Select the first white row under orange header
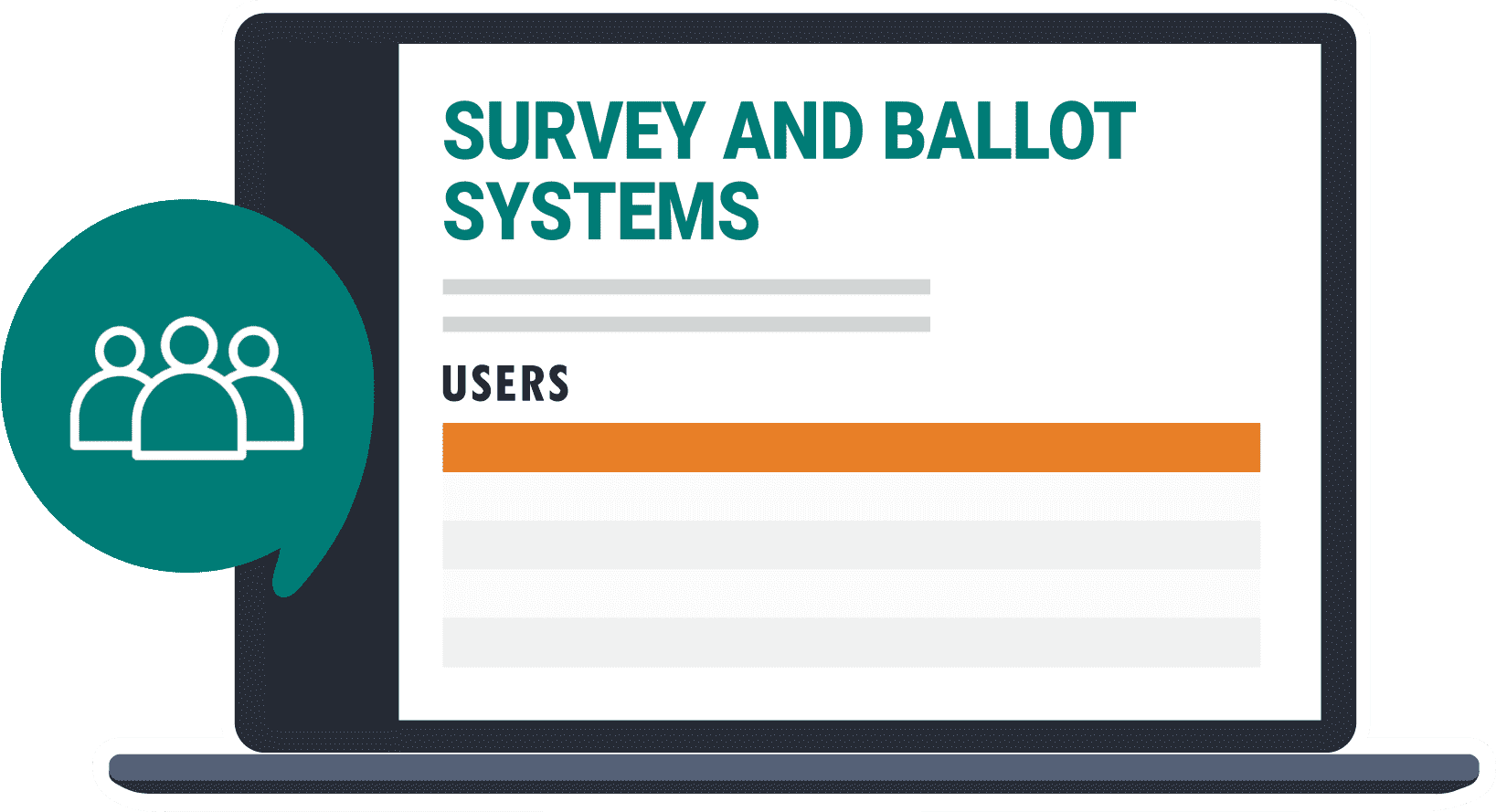Viewport: 1496px width, 812px height. point(851,496)
